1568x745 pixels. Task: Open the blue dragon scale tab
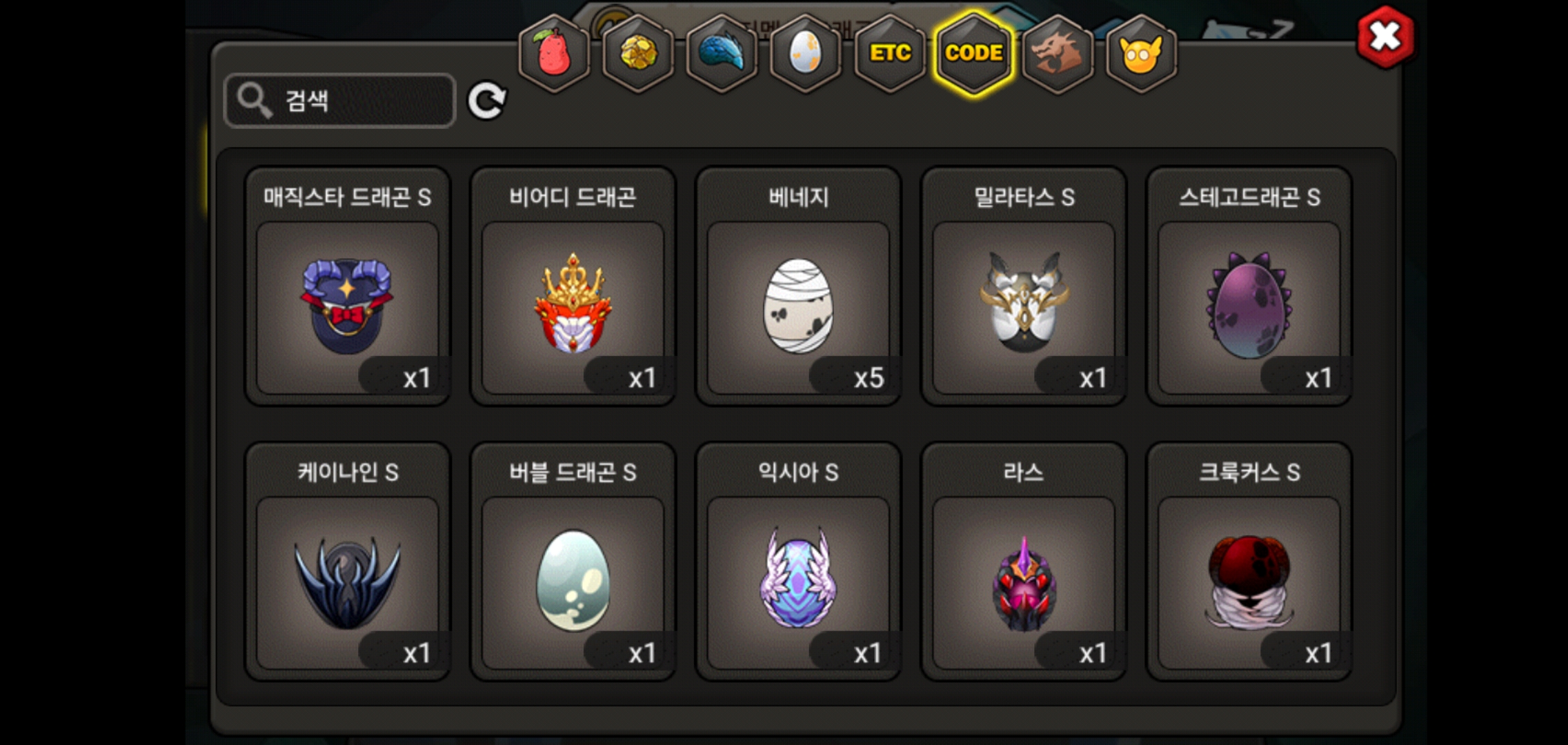722,53
